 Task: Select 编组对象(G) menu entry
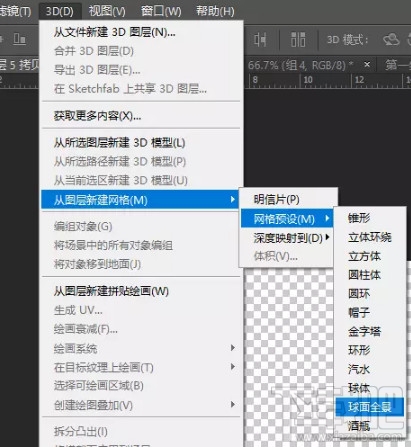coord(141,226)
